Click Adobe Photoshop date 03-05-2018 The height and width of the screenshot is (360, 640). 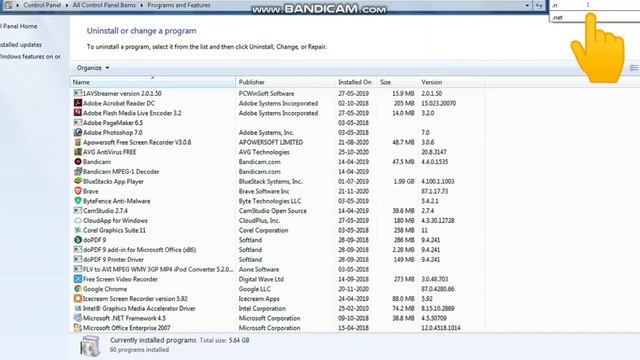[353, 133]
